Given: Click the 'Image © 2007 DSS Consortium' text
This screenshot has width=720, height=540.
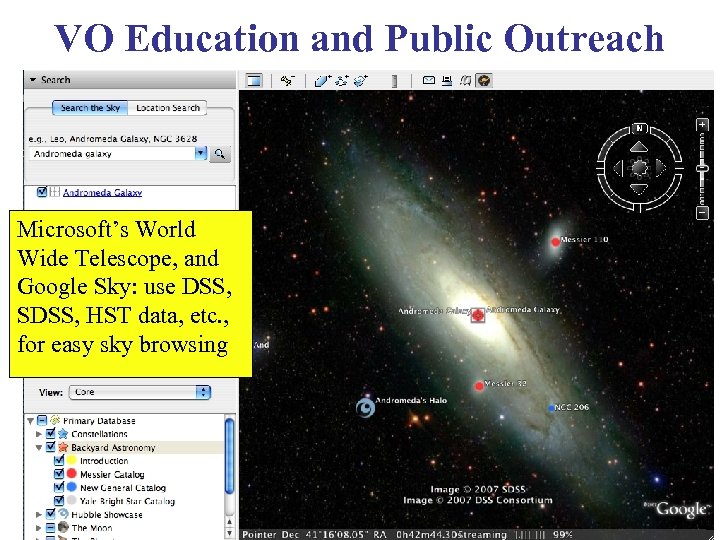Looking at the screenshot, I should pos(478,500).
